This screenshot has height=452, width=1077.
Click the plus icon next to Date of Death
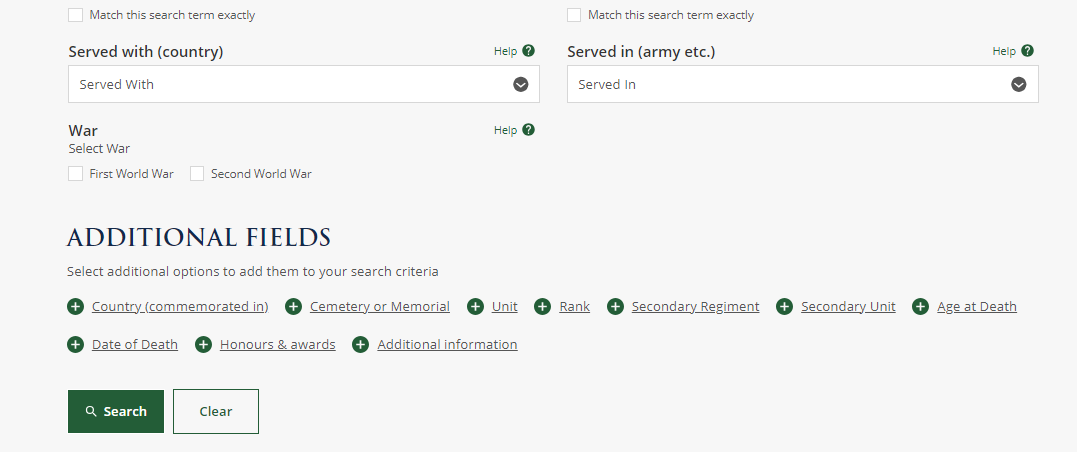(75, 345)
